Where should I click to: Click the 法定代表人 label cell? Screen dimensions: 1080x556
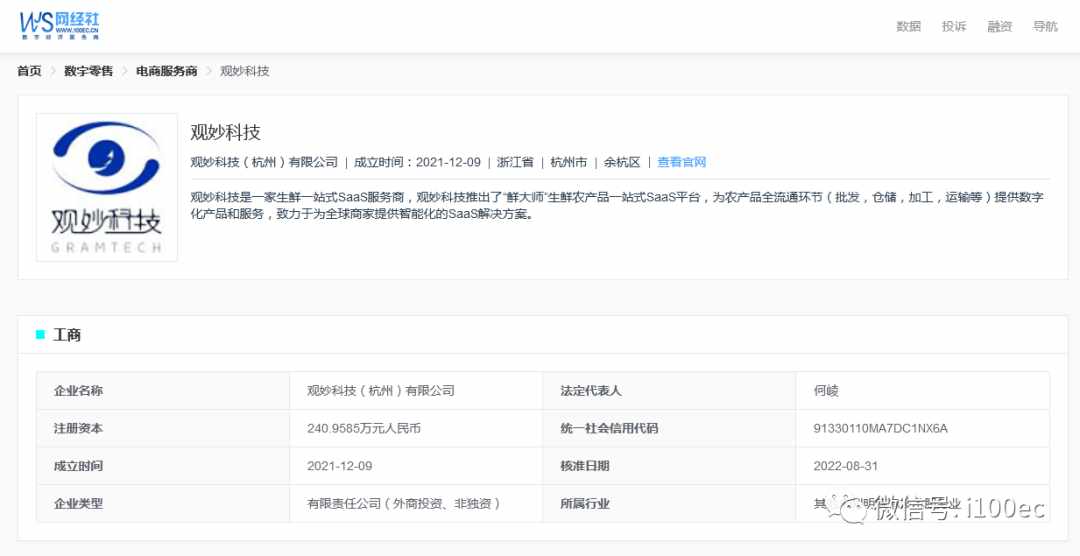(669, 391)
